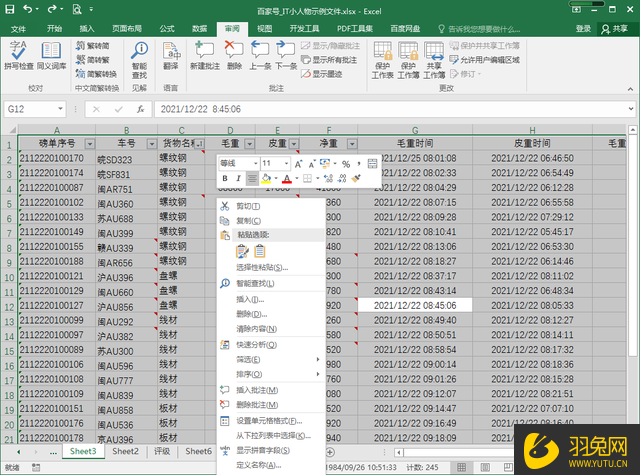
Task: Click the 登录 sign-in link
Action: pos(583,29)
